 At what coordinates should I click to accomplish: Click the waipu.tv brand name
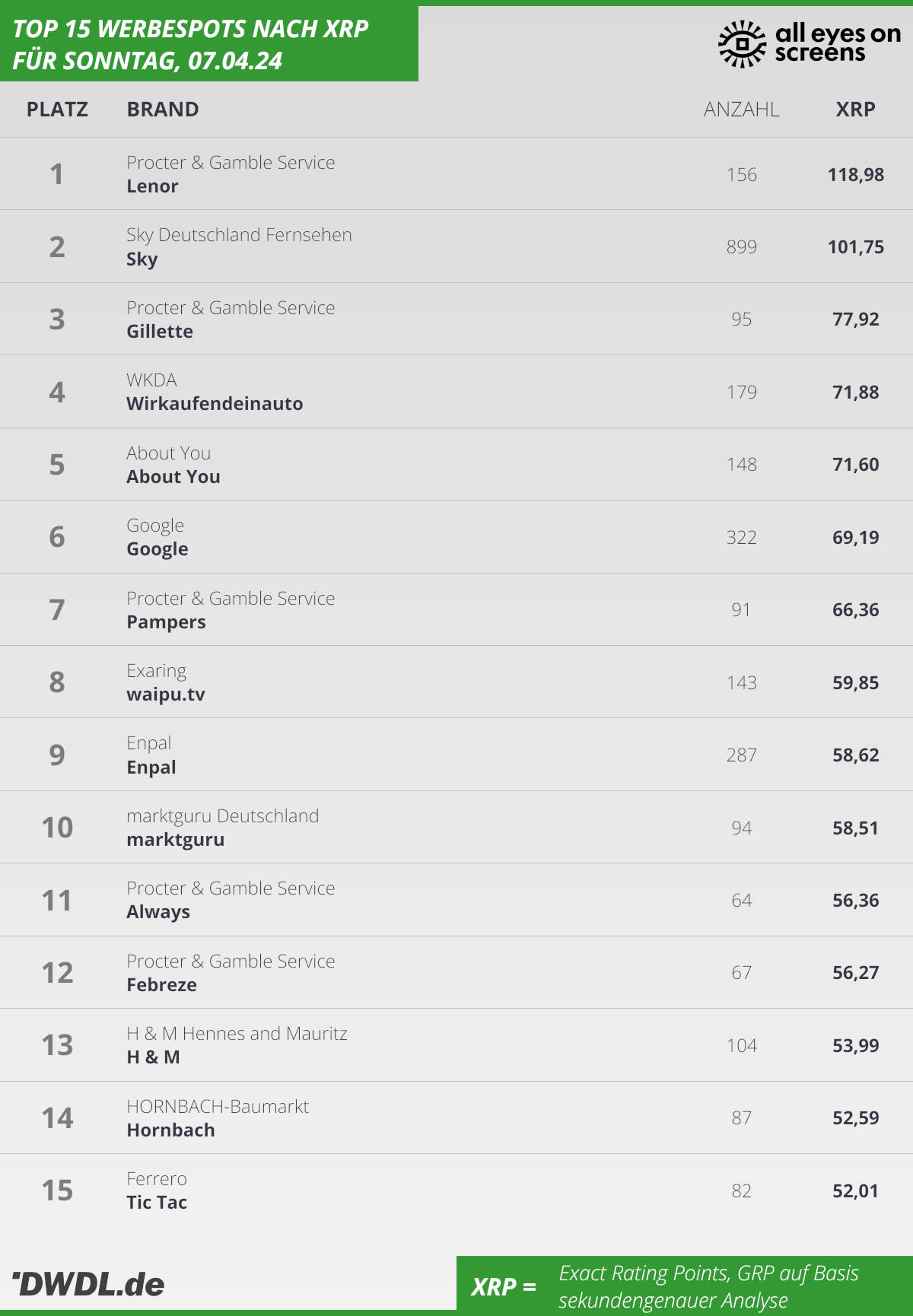coord(166,695)
